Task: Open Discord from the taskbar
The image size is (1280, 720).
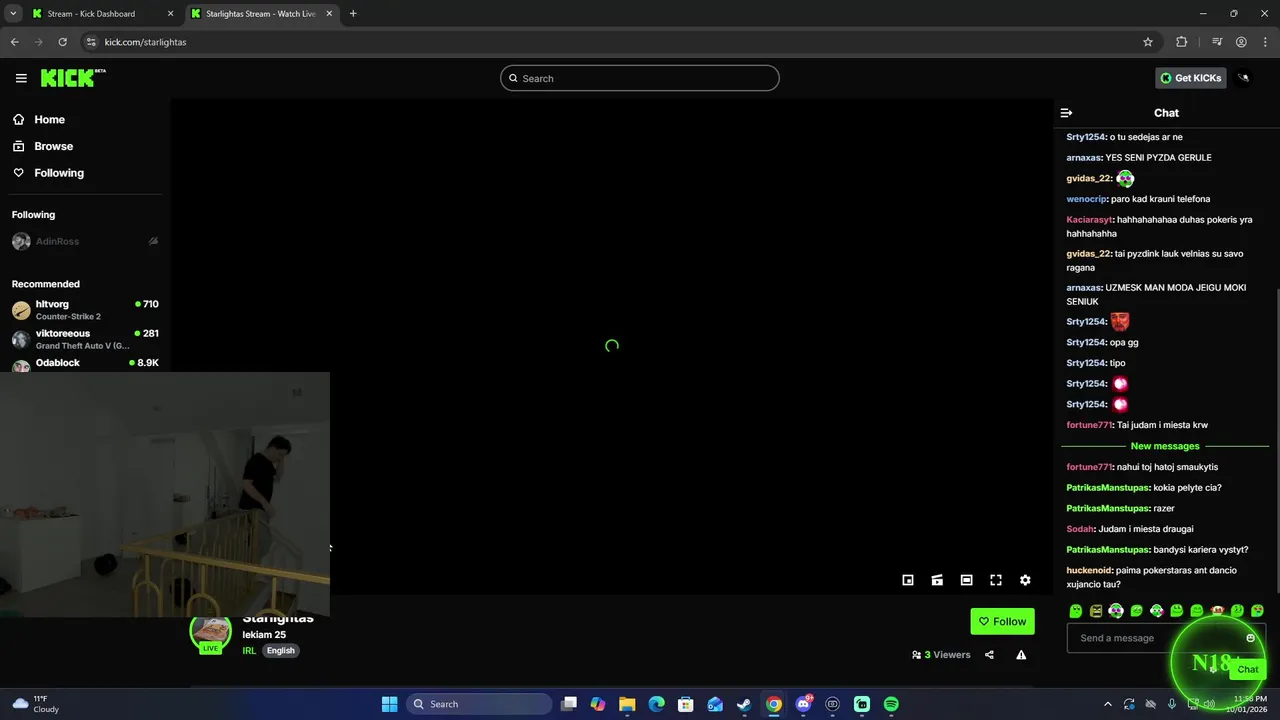Action: point(803,704)
